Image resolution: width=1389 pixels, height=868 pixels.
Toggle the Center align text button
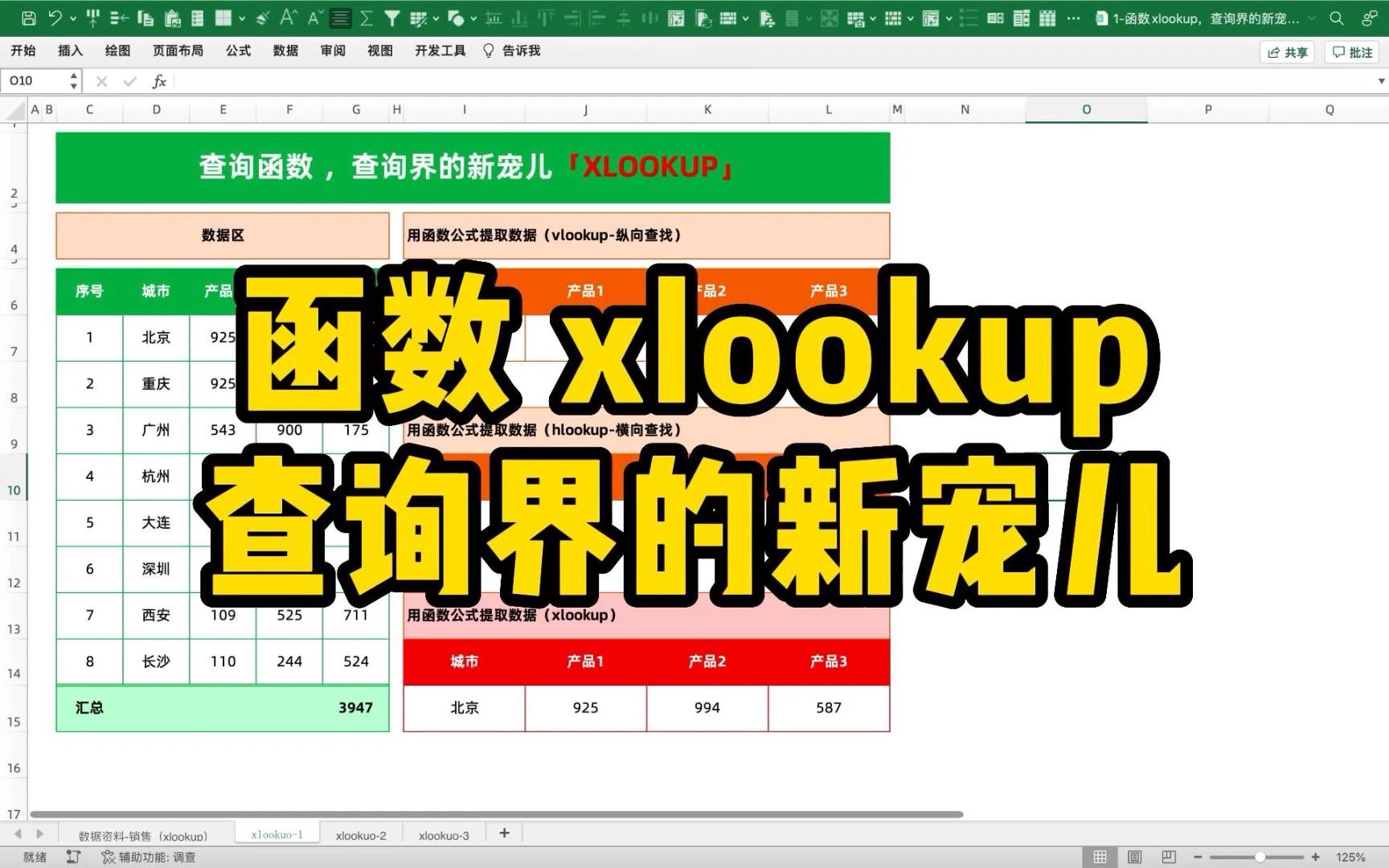(x=340, y=18)
